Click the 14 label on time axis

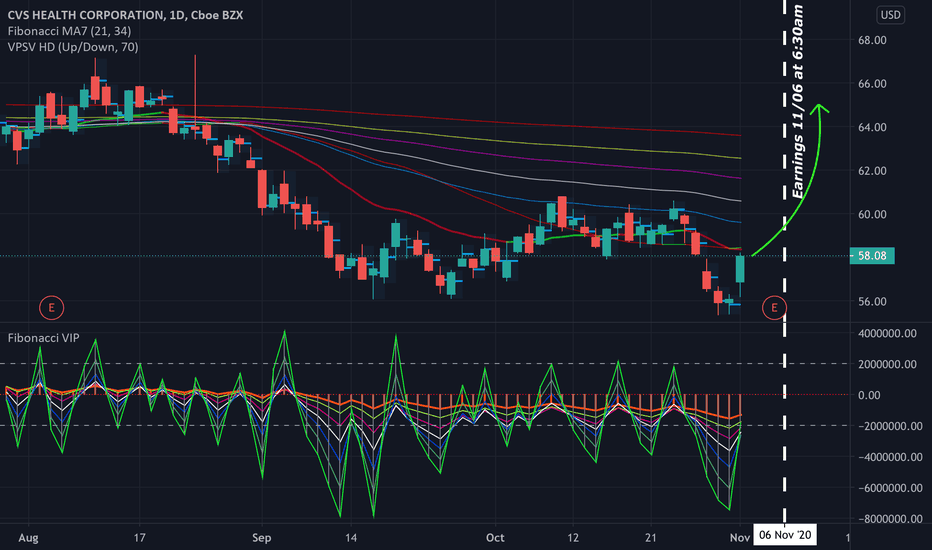click(351, 538)
